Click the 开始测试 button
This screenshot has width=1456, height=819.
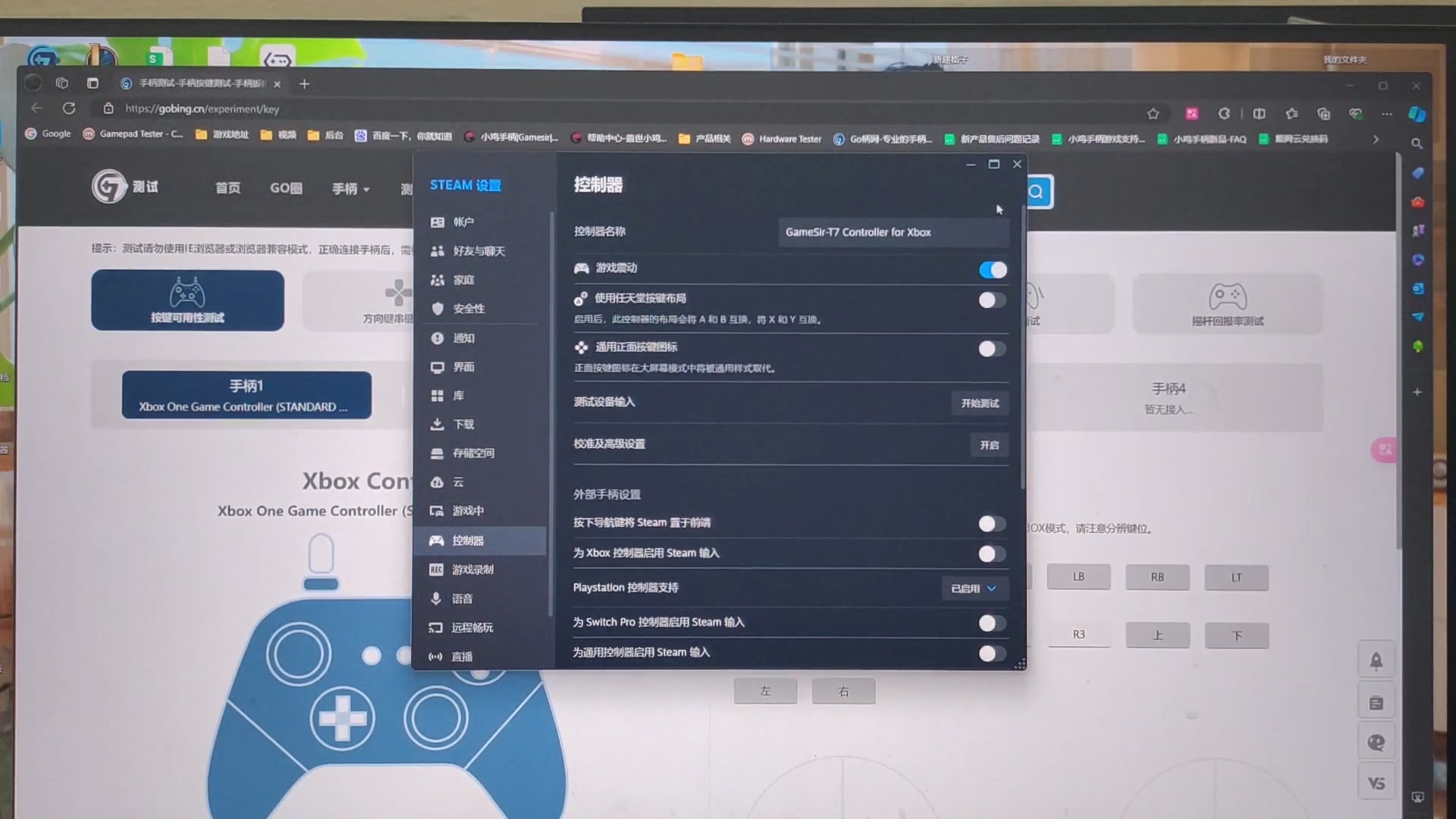click(980, 403)
